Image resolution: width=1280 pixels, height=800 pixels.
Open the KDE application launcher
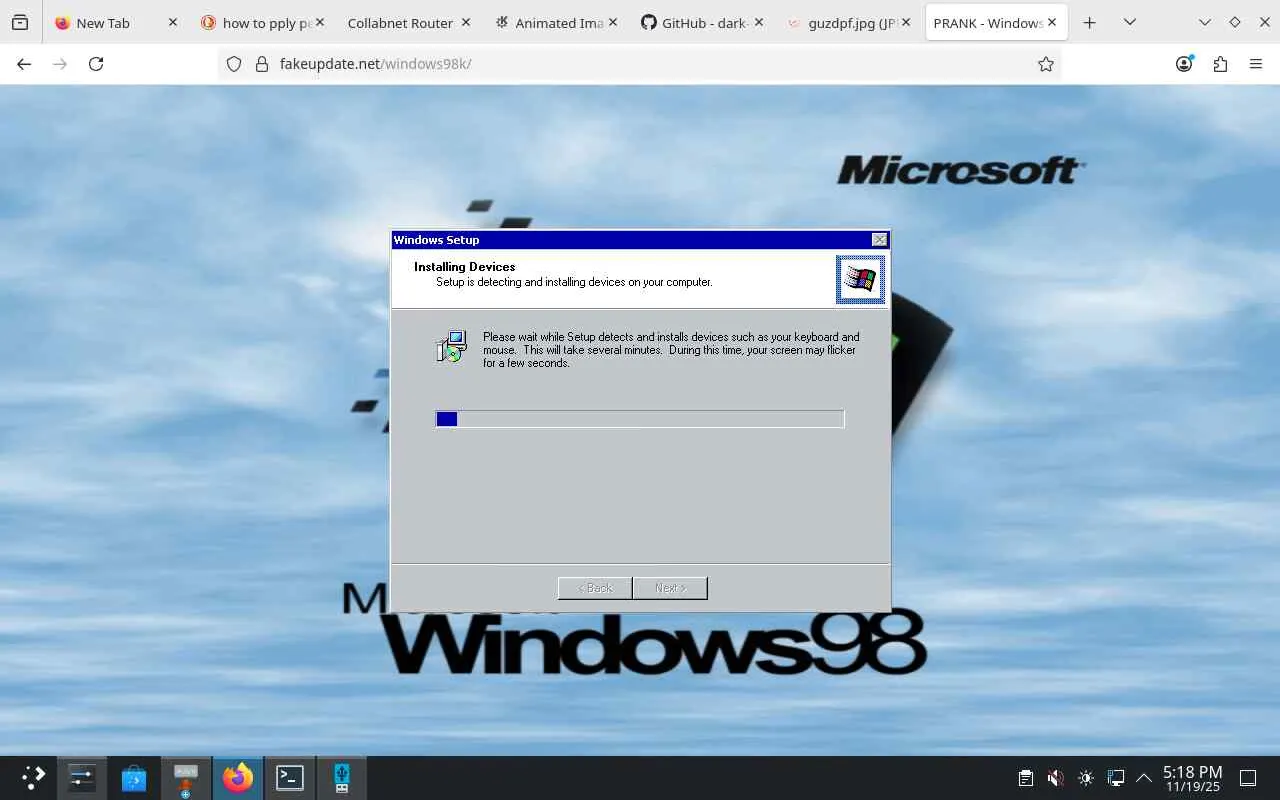(x=34, y=777)
